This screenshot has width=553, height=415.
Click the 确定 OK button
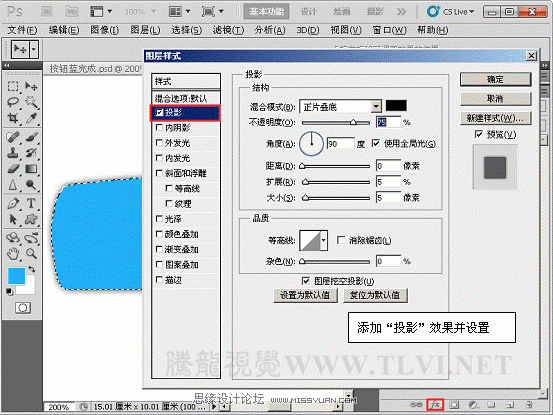[495, 79]
